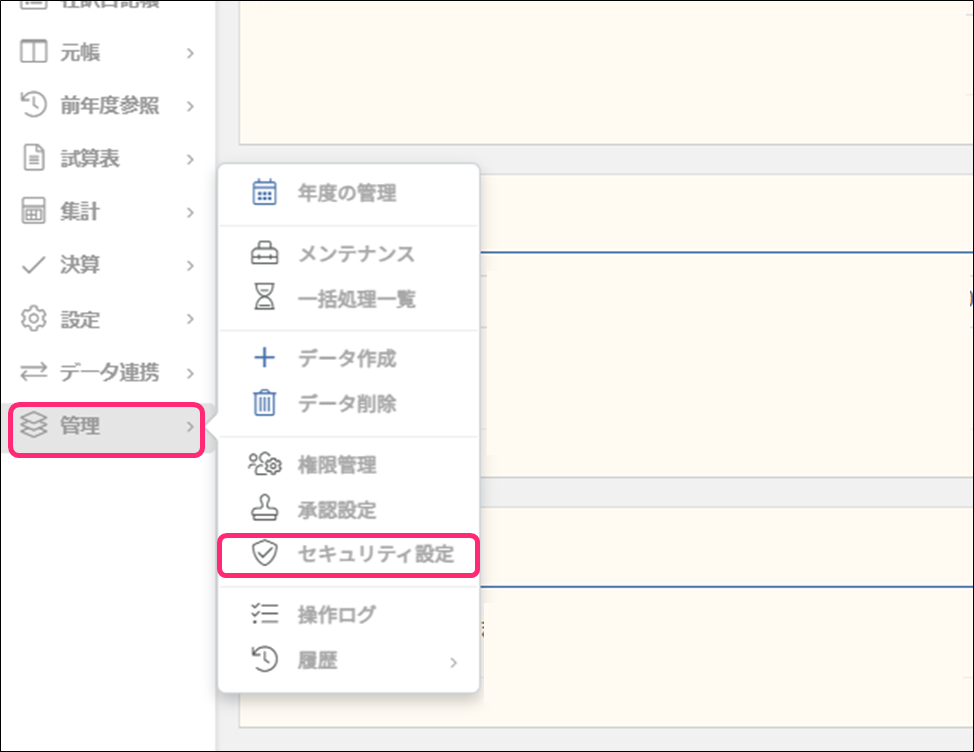Image resolution: width=974 pixels, height=752 pixels.
Task: Expand the 試算表 sidebar chevron
Action: (x=190, y=159)
